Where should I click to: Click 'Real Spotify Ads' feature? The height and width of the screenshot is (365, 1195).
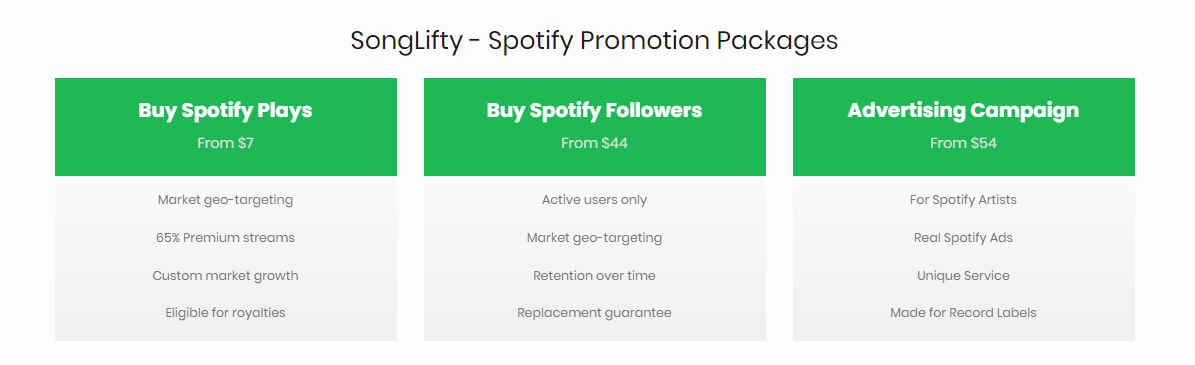[x=963, y=238]
